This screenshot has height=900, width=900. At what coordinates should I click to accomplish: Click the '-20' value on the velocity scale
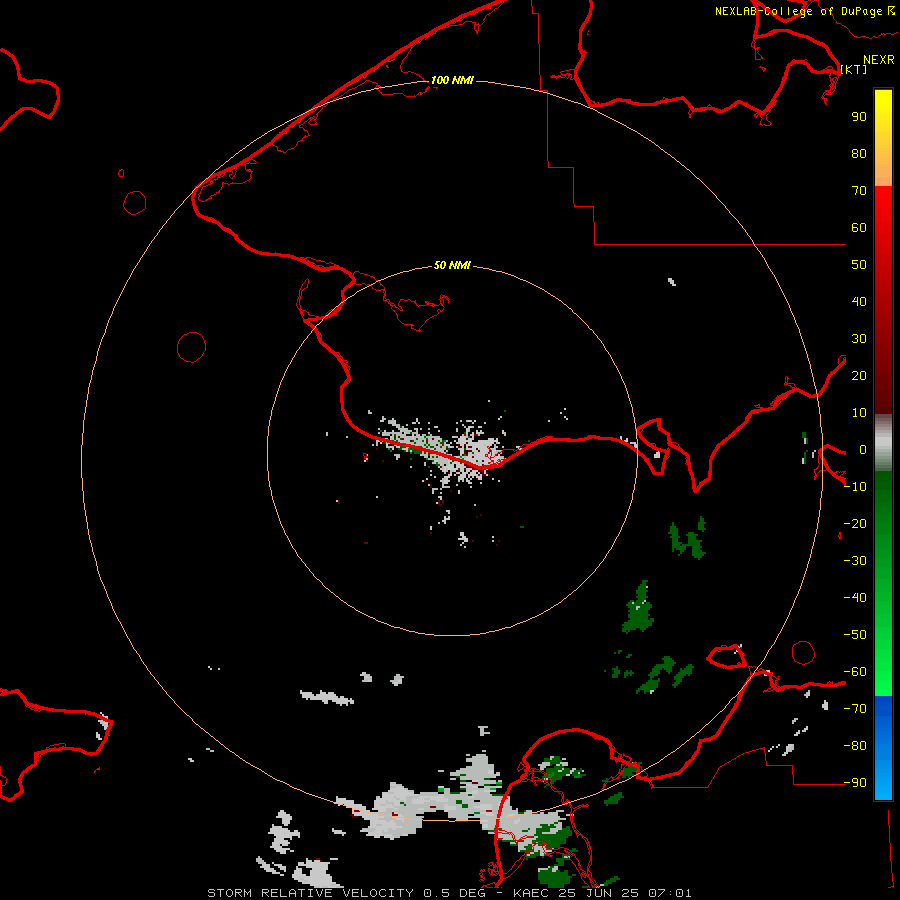click(855, 523)
